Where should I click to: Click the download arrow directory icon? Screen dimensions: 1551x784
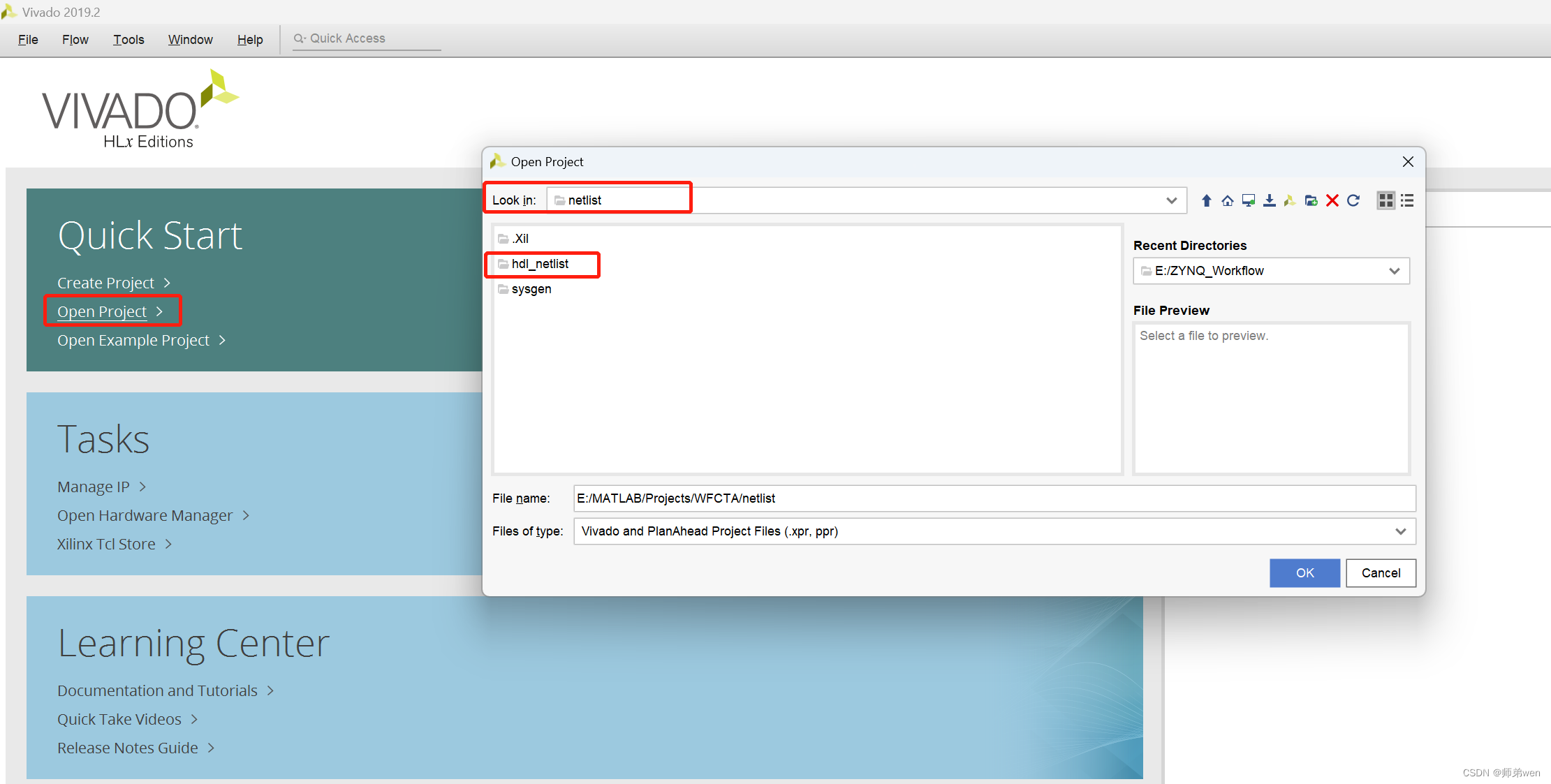tap(1269, 201)
